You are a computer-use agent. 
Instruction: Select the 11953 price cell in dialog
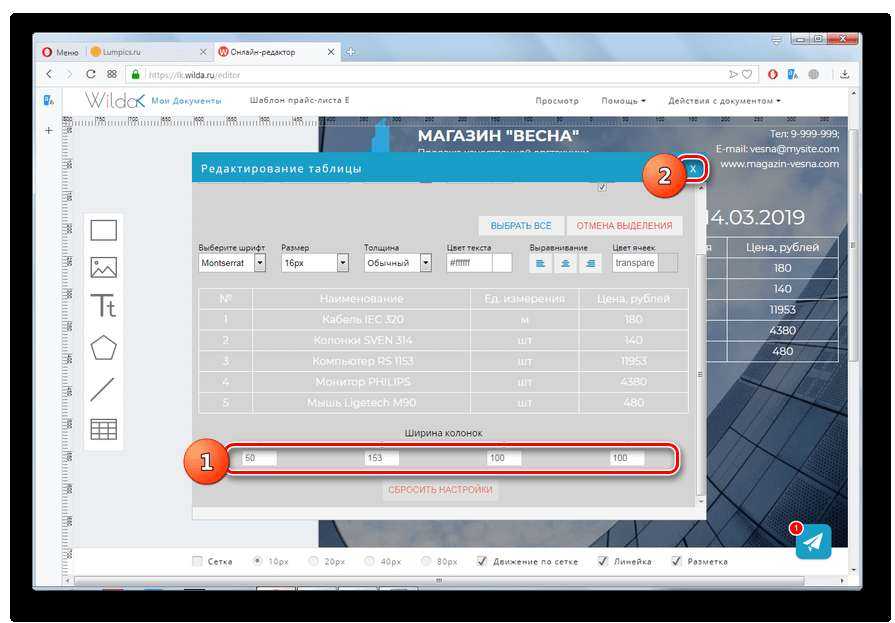pyautogui.click(x=634, y=361)
